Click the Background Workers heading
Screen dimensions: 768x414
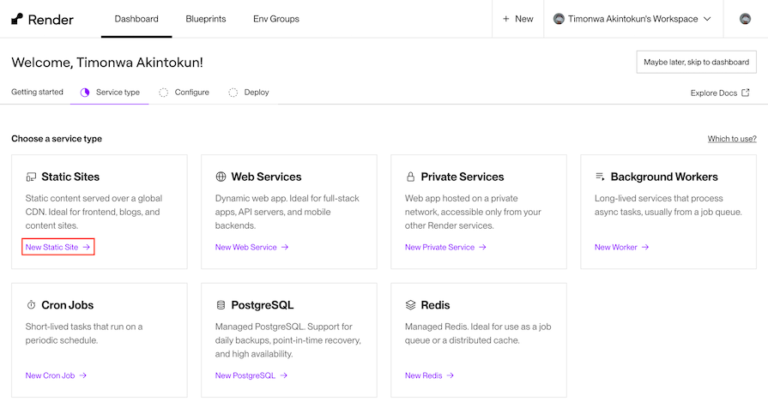tap(664, 177)
